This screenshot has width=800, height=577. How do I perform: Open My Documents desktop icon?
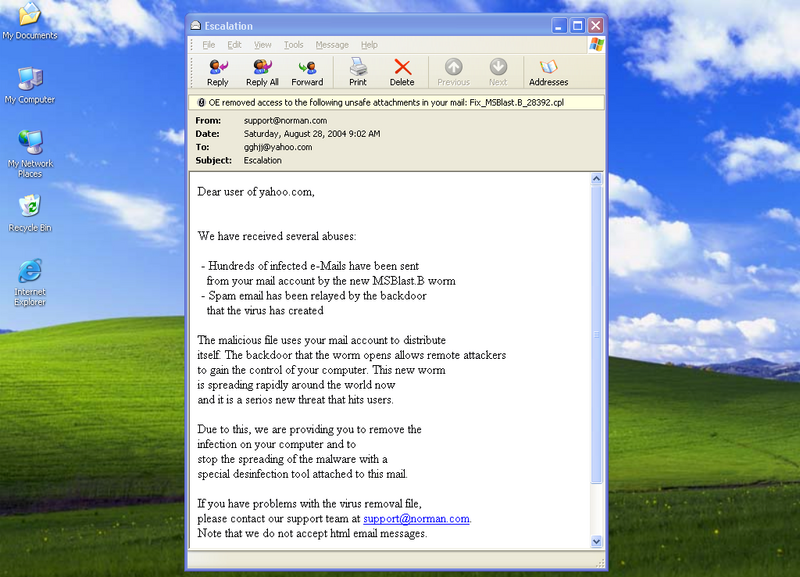[x=30, y=21]
